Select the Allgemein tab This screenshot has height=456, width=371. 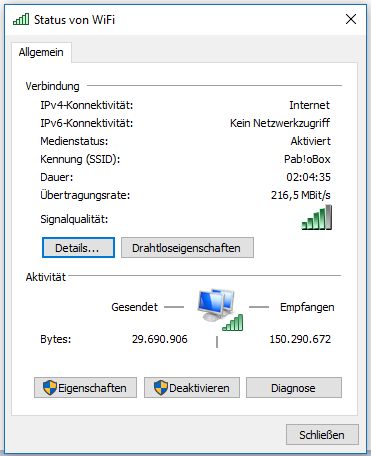point(41,52)
